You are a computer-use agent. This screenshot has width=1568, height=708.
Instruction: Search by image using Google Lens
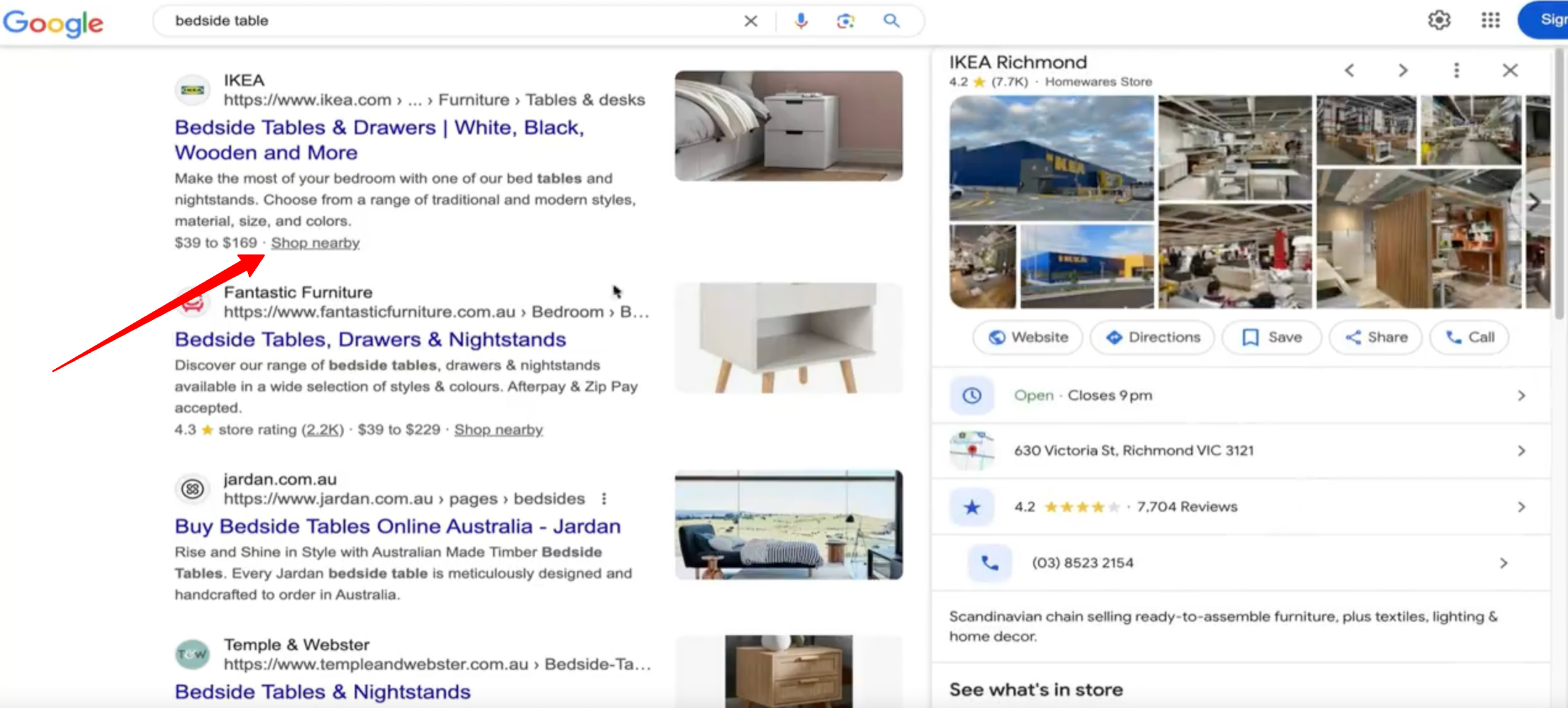(844, 20)
